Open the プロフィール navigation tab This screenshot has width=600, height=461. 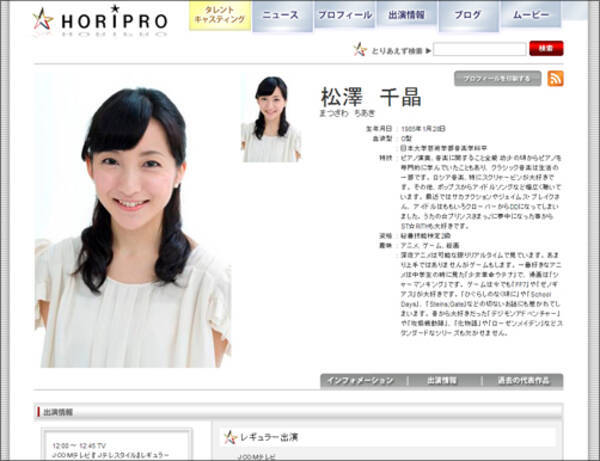[344, 16]
